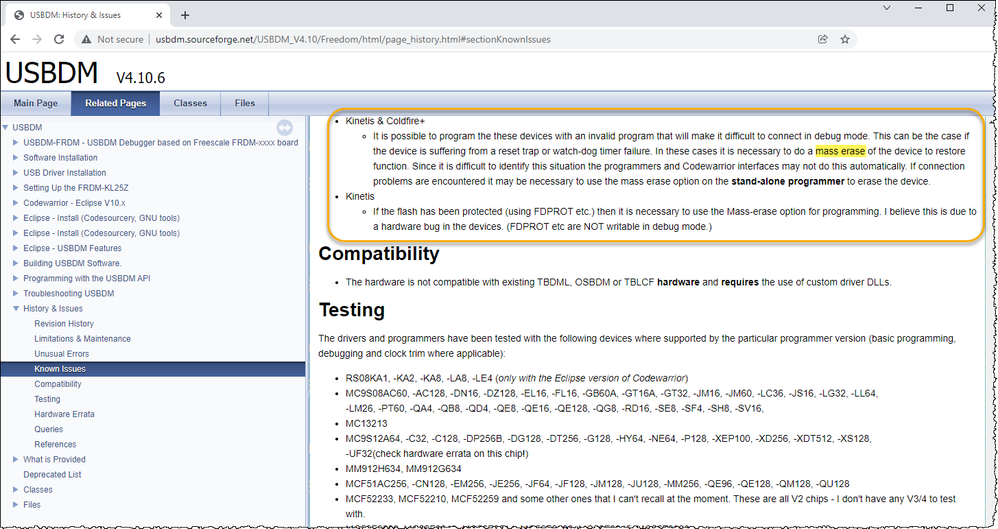The image size is (998, 529).
Task: Expand Programming with the USBDM API arrow
Action: pos(16,278)
